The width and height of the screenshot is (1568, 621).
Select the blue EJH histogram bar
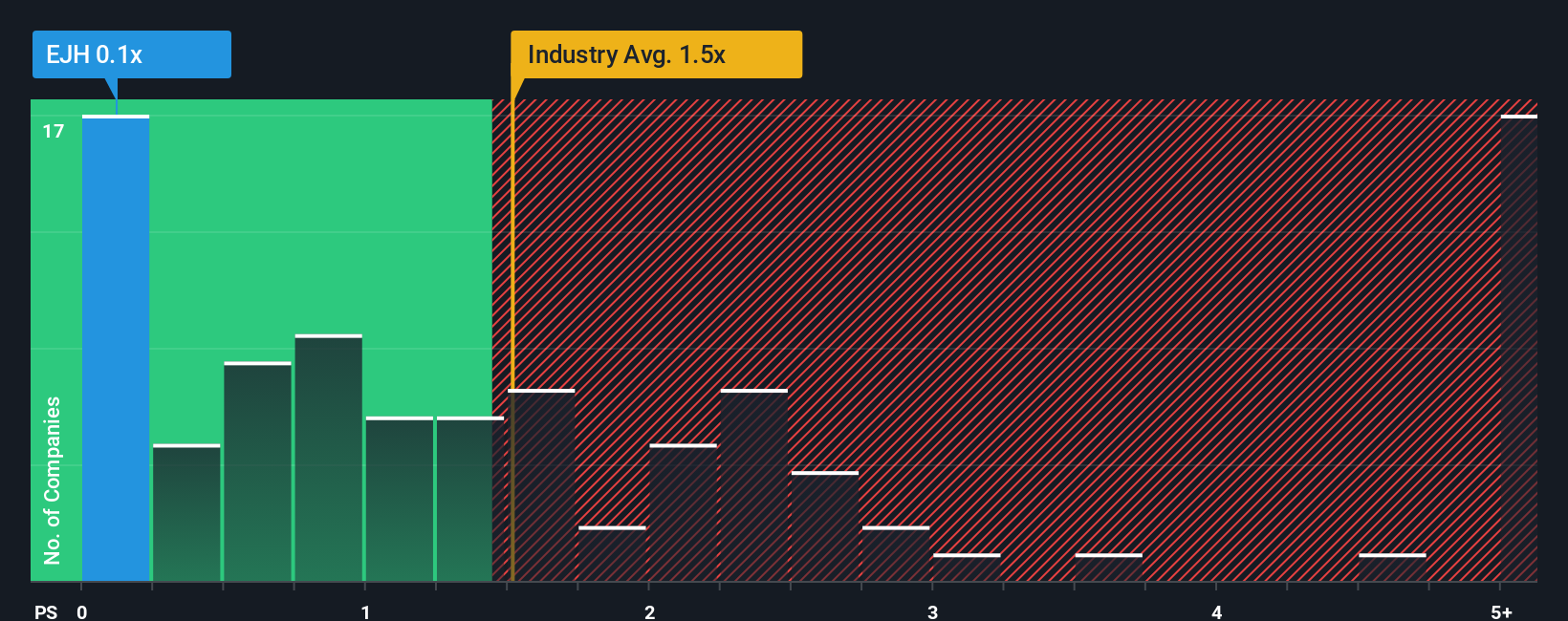click(116, 348)
